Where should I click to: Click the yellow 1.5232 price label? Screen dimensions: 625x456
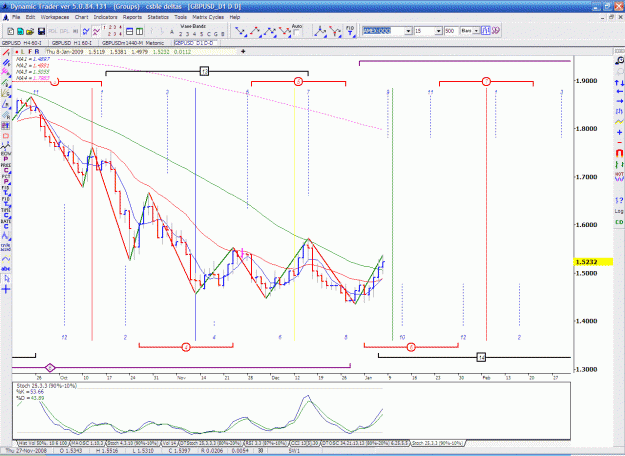593,262
